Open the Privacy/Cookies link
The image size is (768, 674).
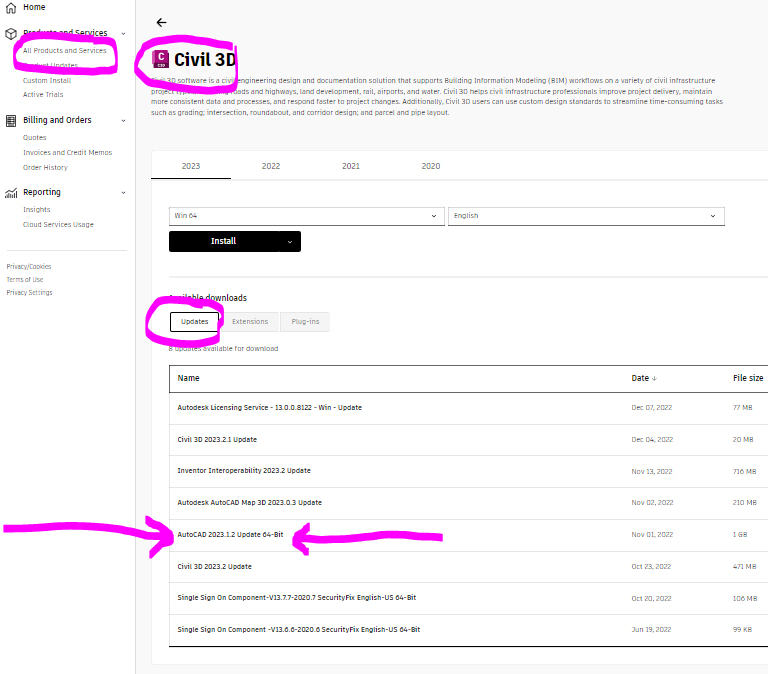29,266
